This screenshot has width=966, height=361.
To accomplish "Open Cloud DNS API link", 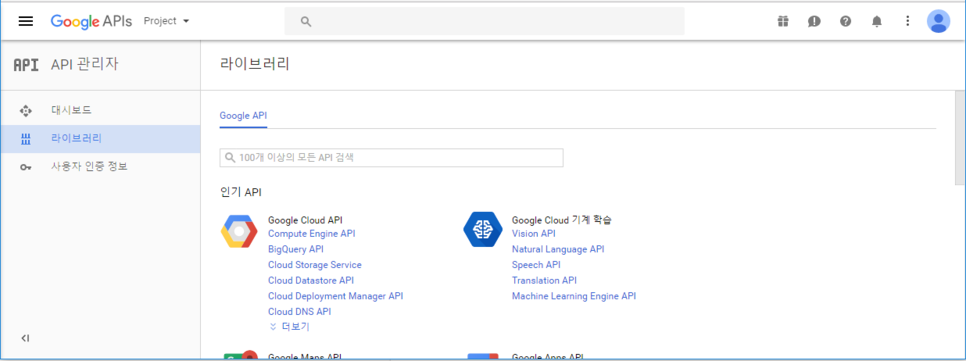I will [299, 312].
